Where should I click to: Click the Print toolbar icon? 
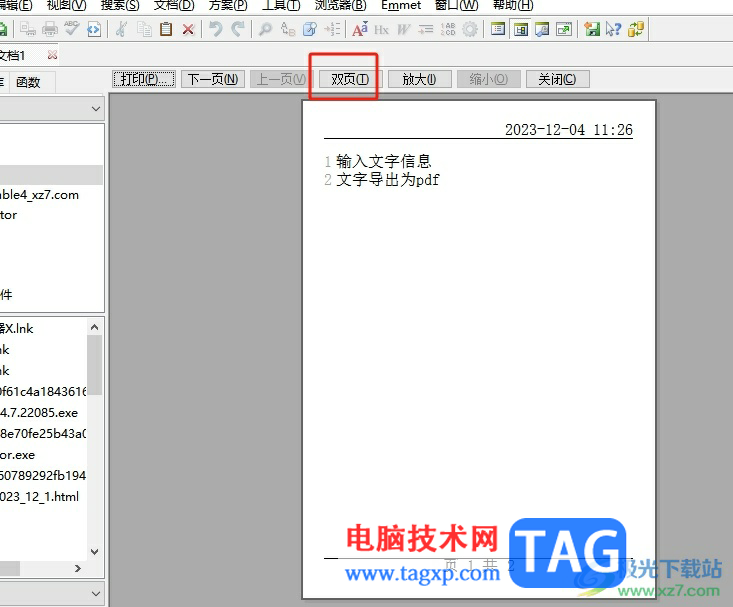[50, 29]
